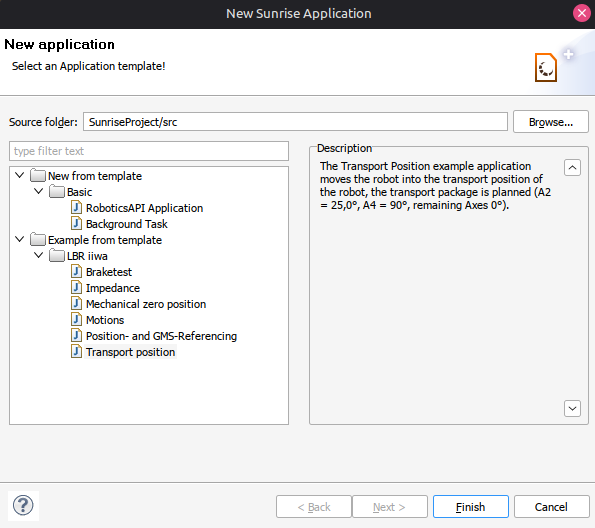Collapse the New from template node
This screenshot has height=528, width=595.
(20, 175)
